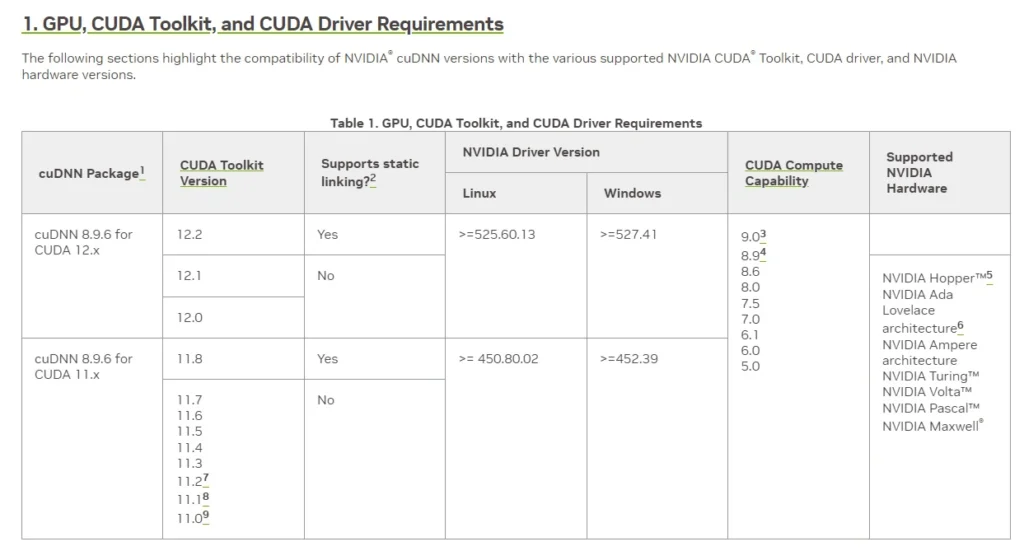1024x551 pixels.
Task: Click footnote 8 next to CUDA 11.1
Action: tap(205, 497)
